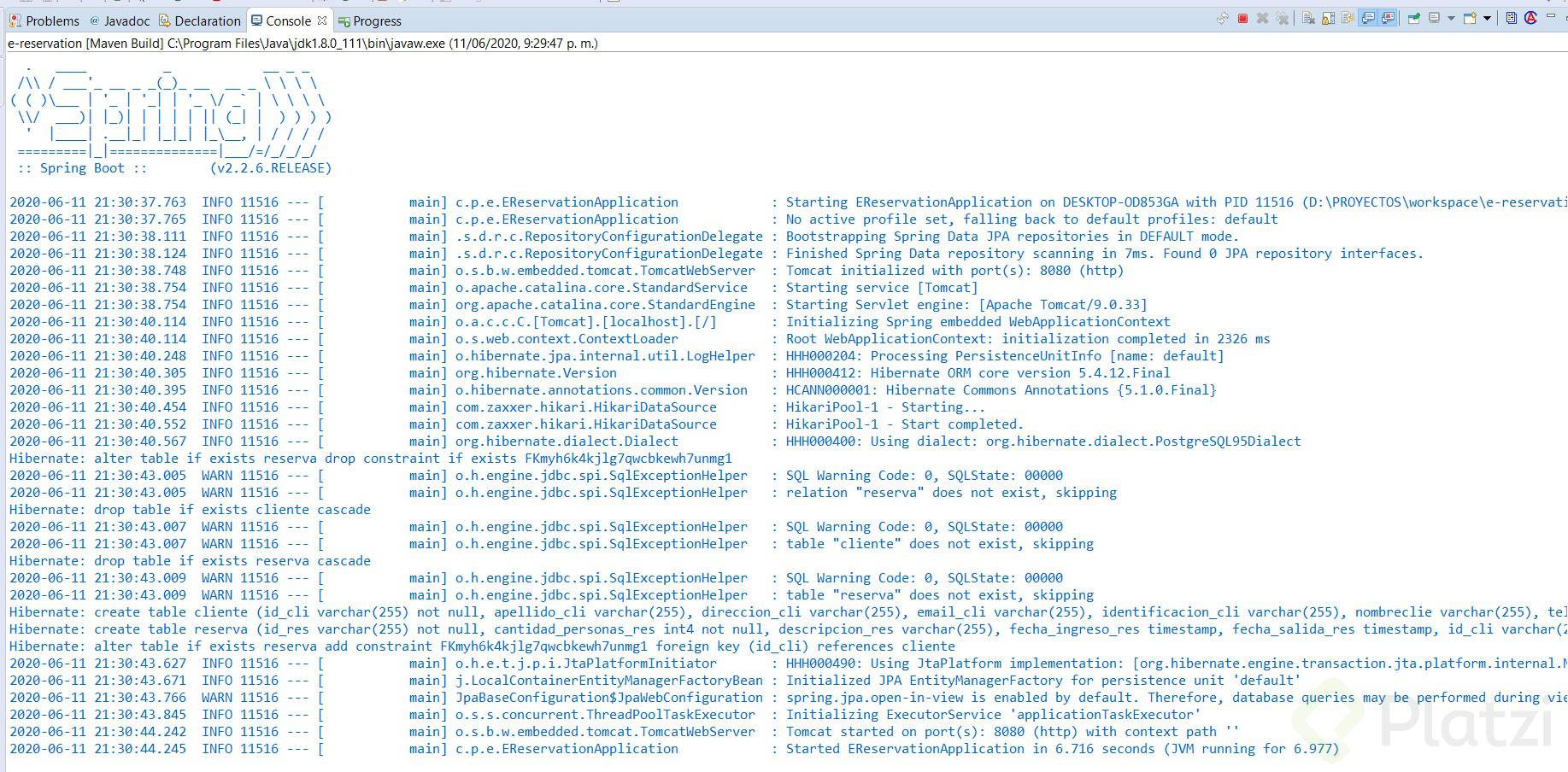Click the 'Using dialect: PostgreSQL95Dialect' line
The image size is (1568, 772).
point(655,442)
